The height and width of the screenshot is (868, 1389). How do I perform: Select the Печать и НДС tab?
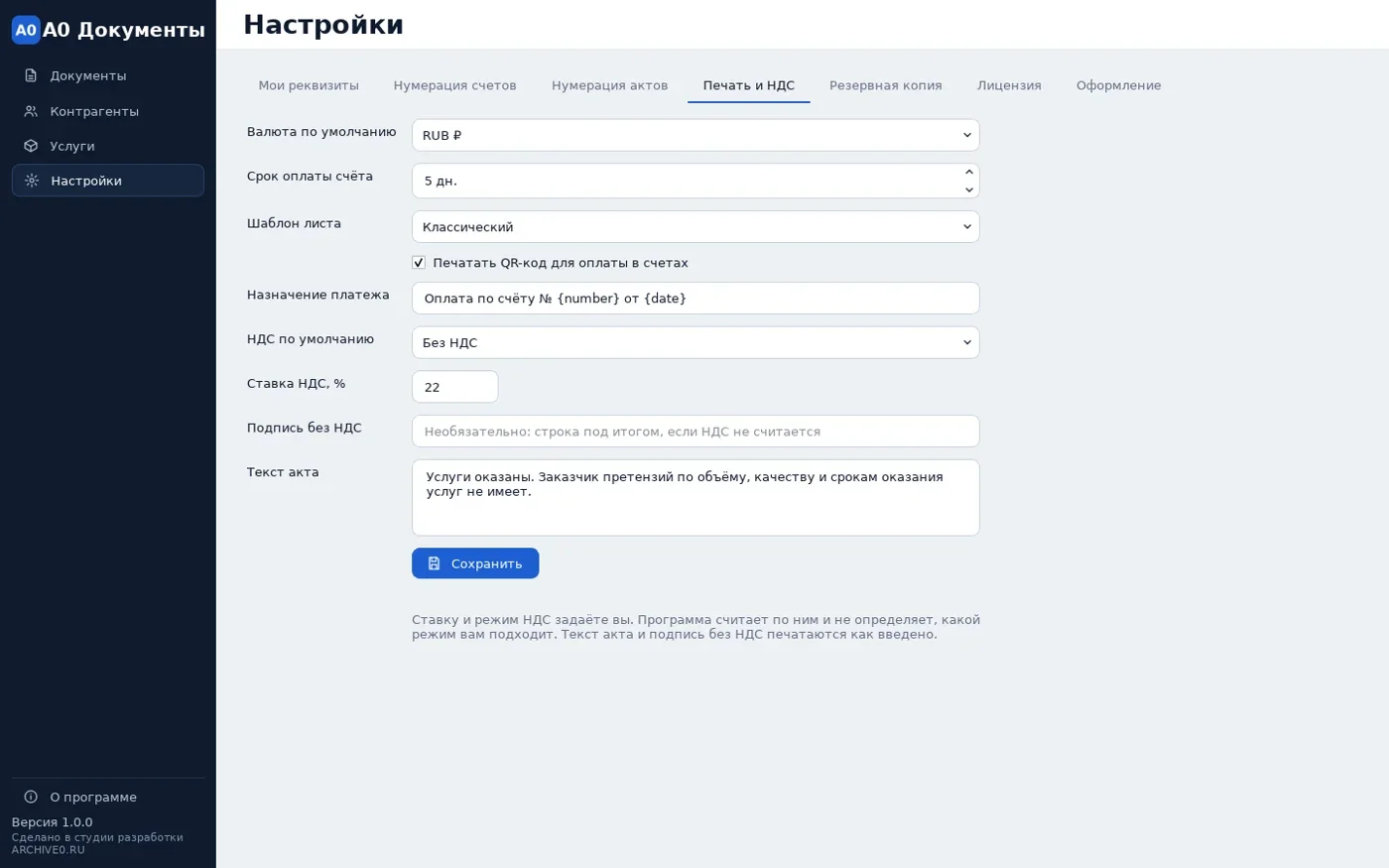pyautogui.click(x=749, y=85)
